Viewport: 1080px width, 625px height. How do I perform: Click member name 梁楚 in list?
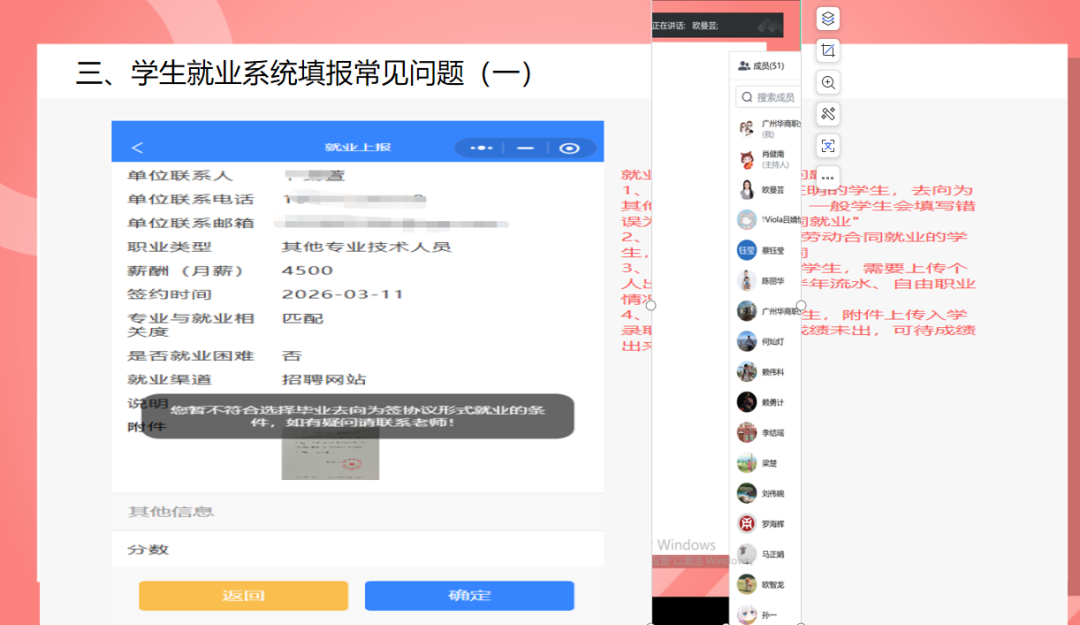pyautogui.click(x=769, y=463)
